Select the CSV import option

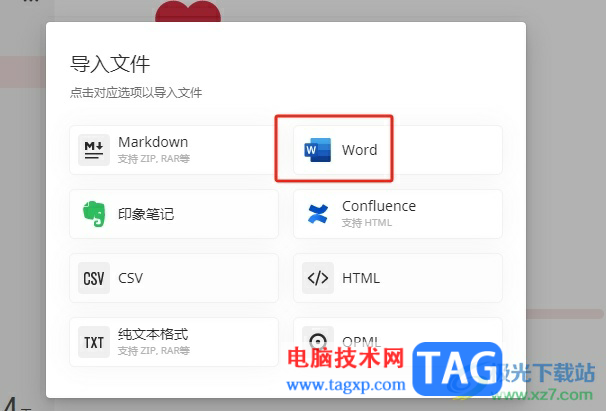pyautogui.click(x=174, y=278)
